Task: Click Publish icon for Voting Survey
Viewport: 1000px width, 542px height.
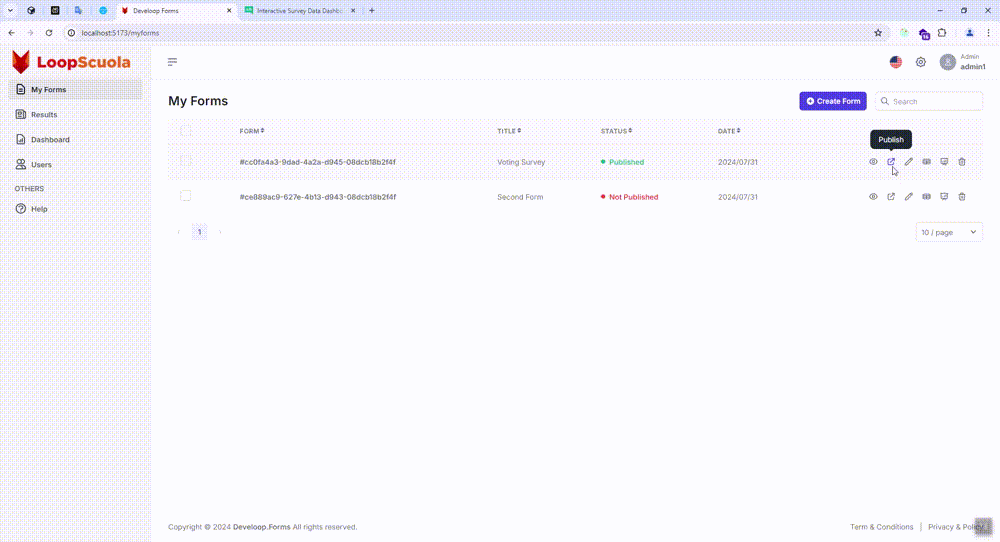Action: tap(891, 162)
